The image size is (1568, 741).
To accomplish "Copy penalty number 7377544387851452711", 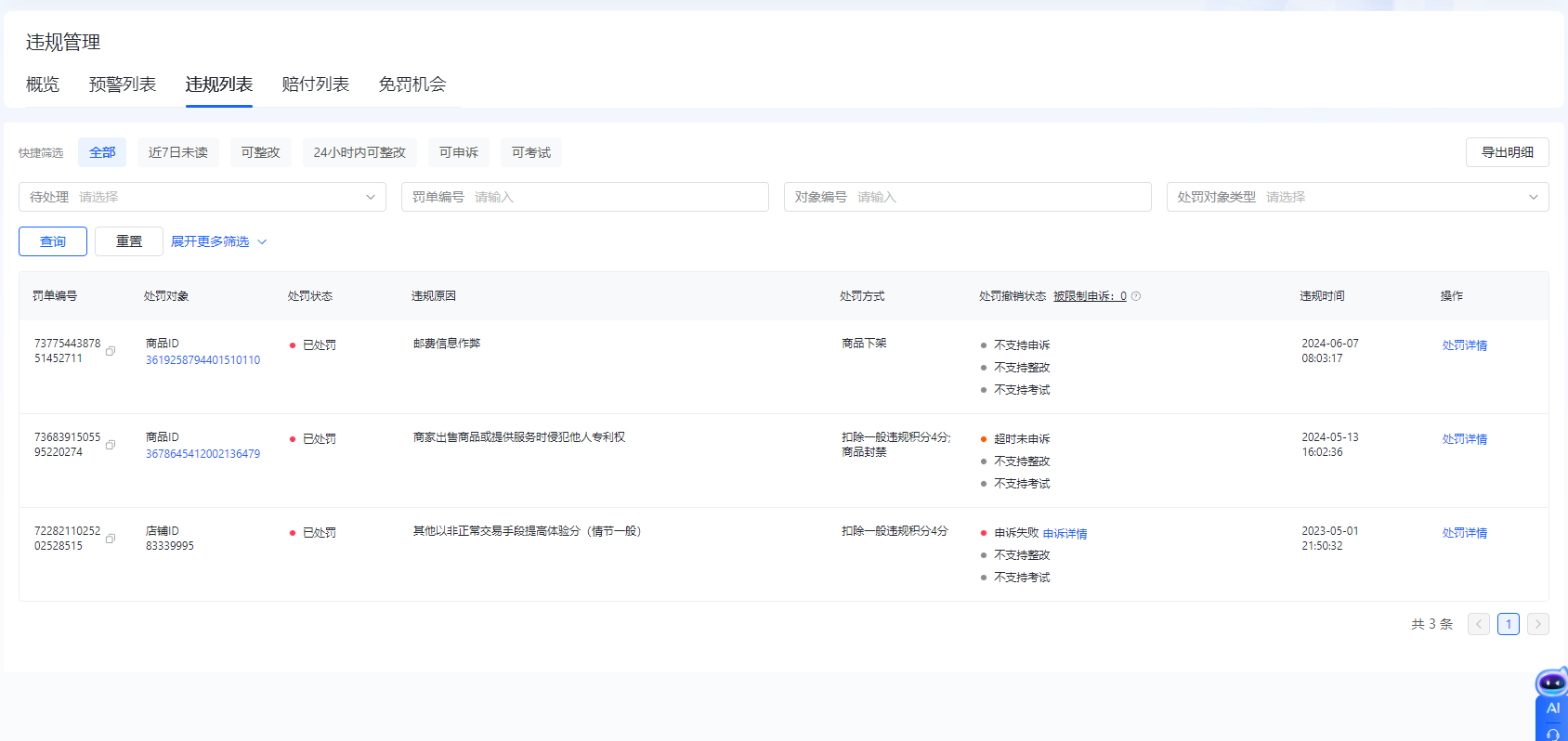I will [111, 351].
